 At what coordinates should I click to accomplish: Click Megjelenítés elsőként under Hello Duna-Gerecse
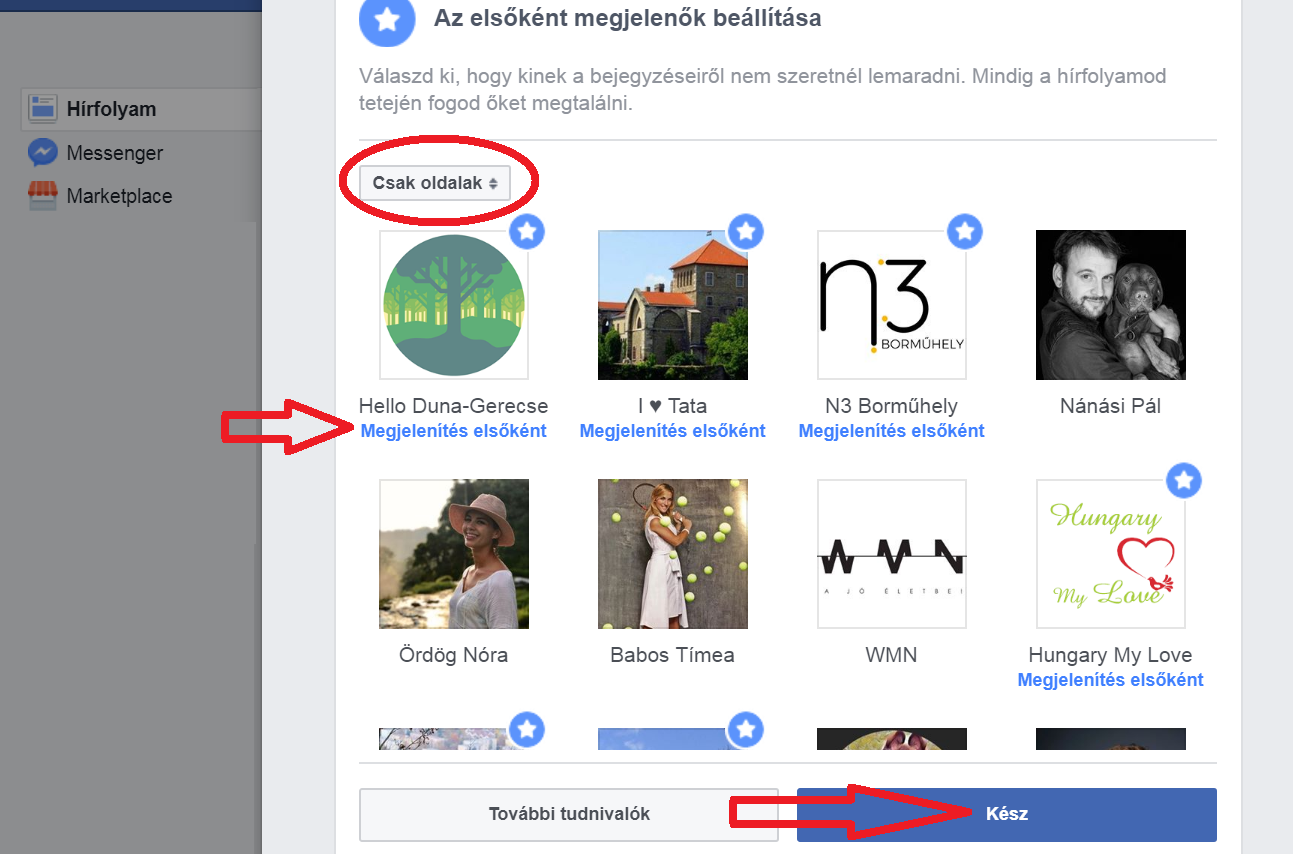click(x=454, y=431)
